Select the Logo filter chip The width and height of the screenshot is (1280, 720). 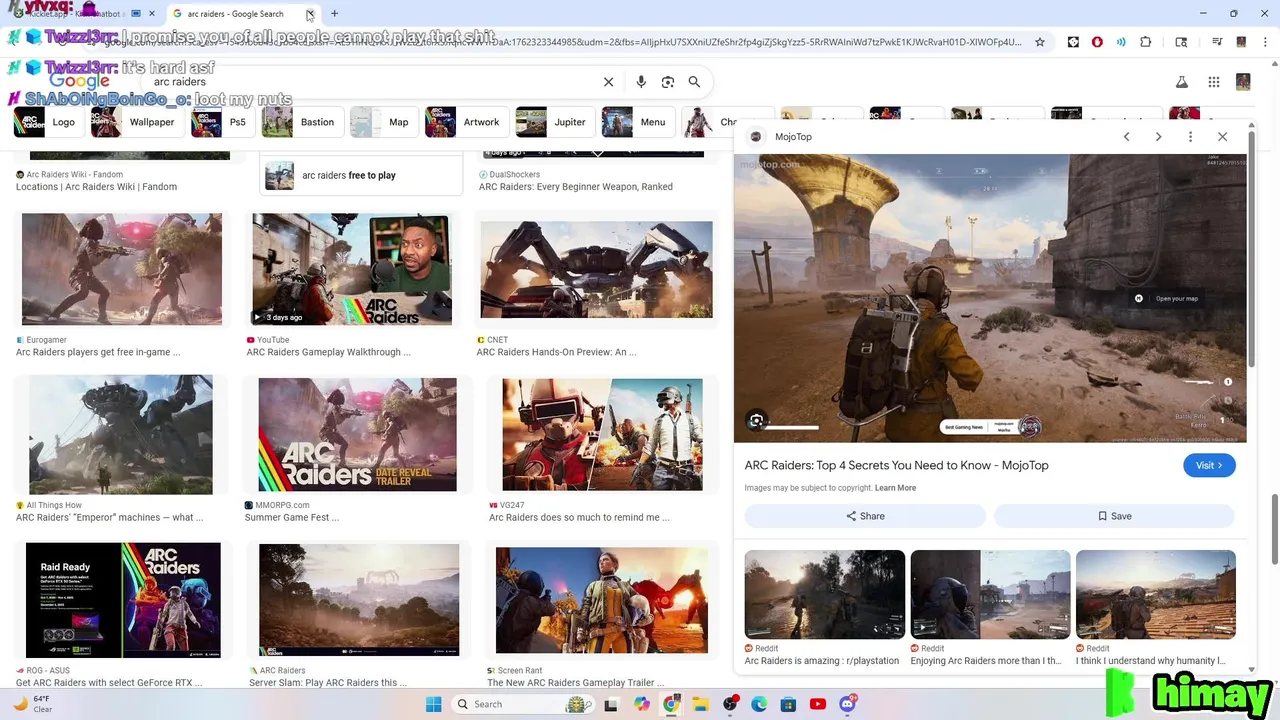[x=46, y=122]
